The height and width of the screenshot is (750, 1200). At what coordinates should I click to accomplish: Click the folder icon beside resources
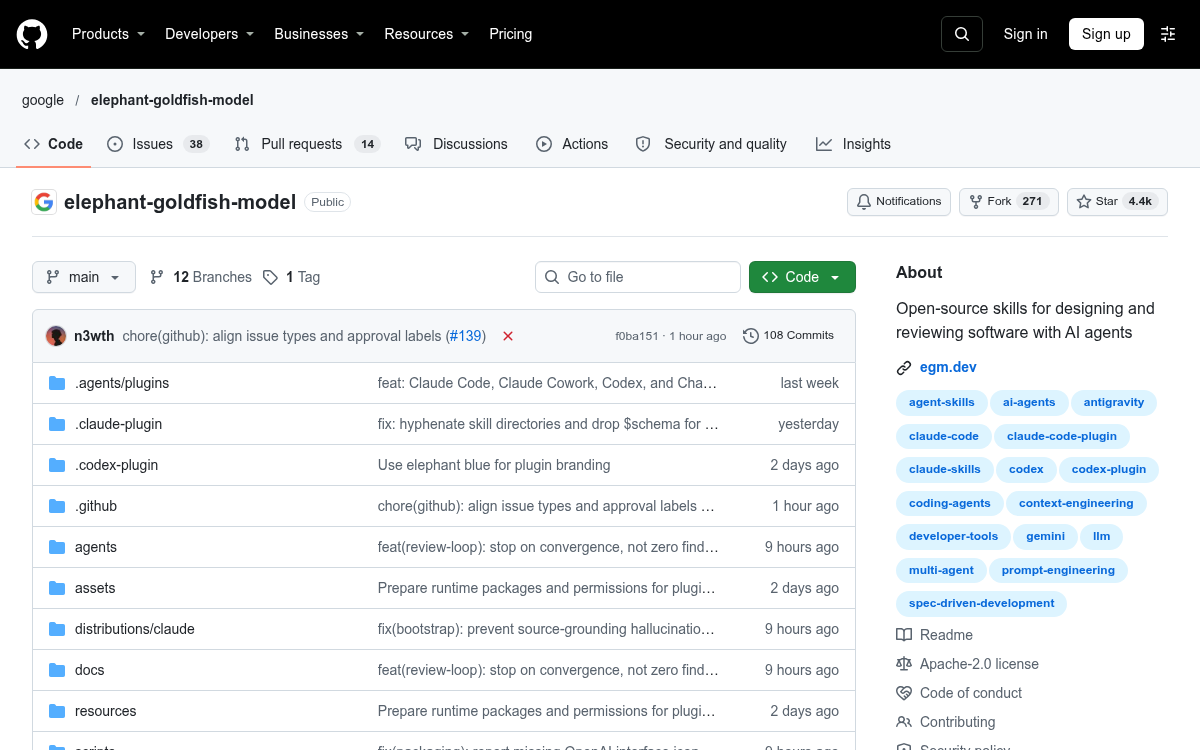click(x=57, y=711)
